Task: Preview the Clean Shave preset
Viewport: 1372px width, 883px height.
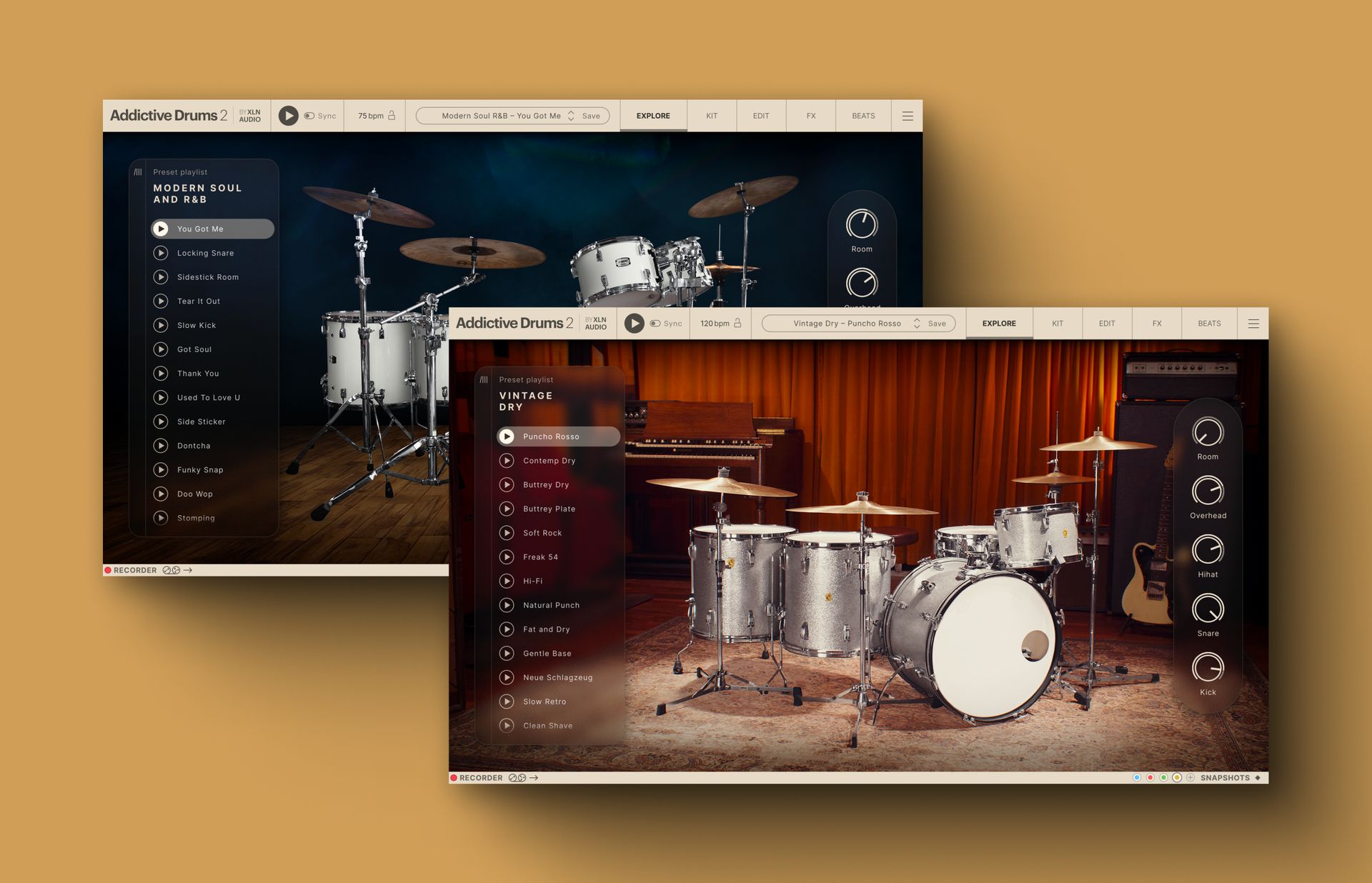Action: [x=507, y=725]
